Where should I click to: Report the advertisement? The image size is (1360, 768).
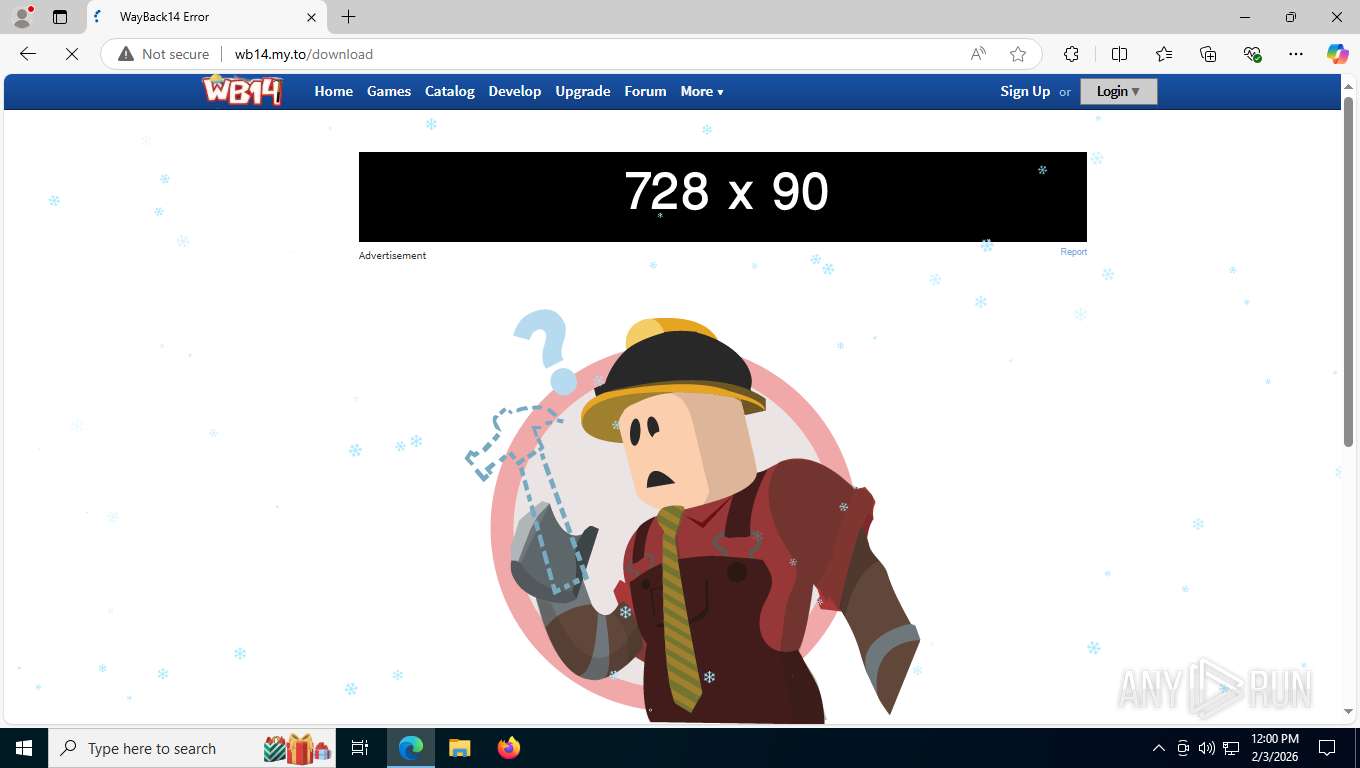click(1073, 252)
